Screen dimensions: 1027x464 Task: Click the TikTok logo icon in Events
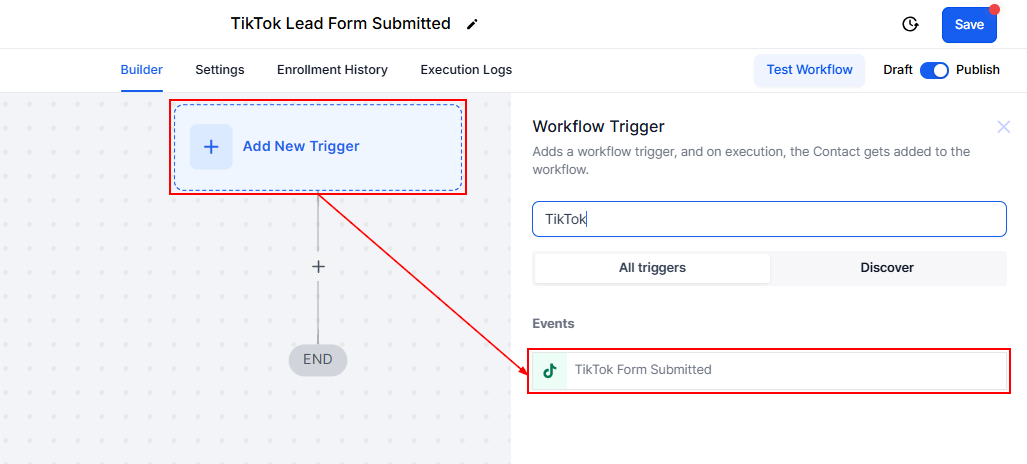pos(549,370)
